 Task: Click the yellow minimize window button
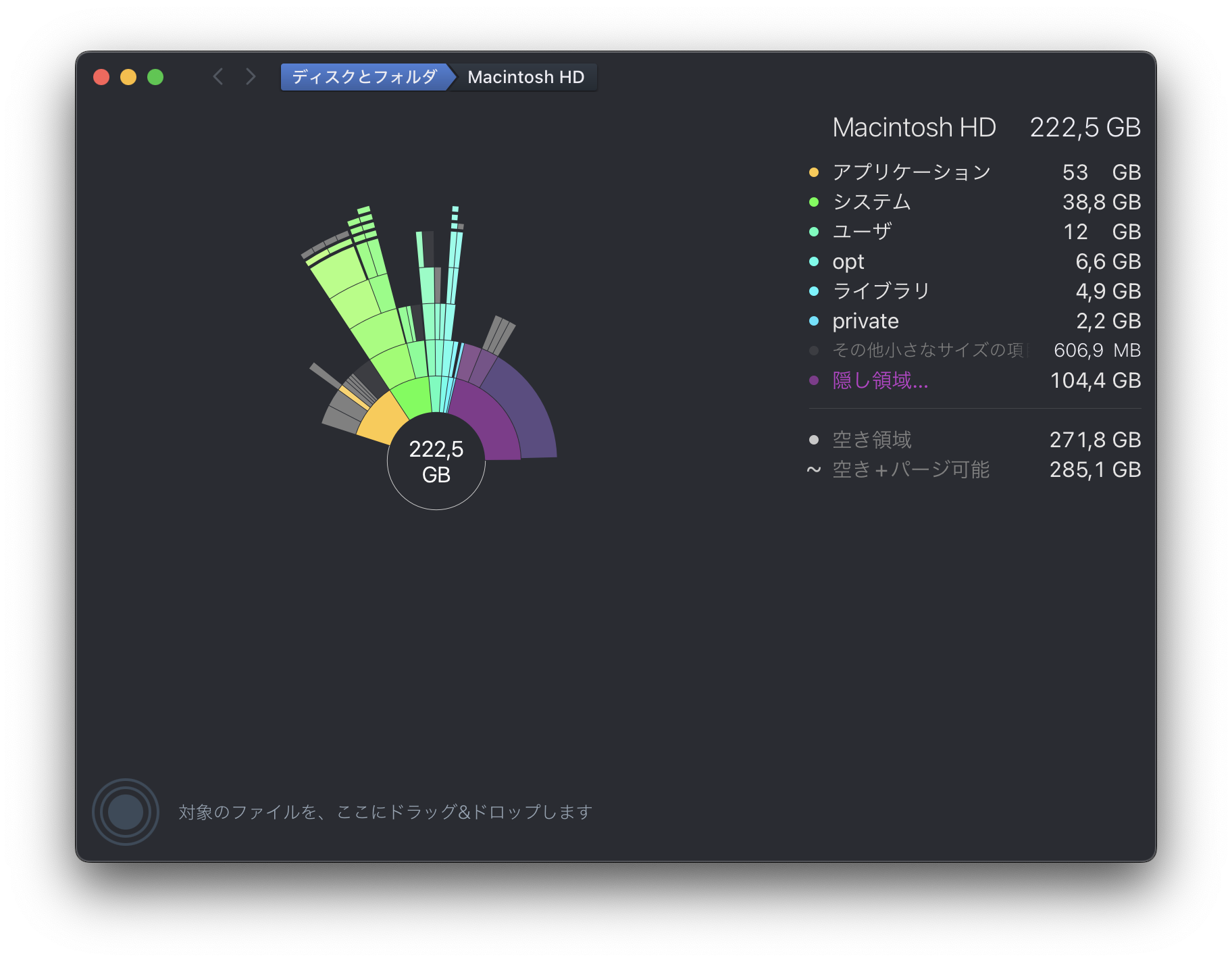128,77
